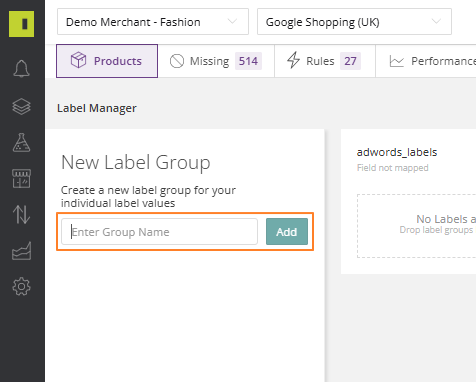This screenshot has width=476, height=382.
Task: Expand the Google Shopping (UK) dropdown
Action: tap(354, 22)
